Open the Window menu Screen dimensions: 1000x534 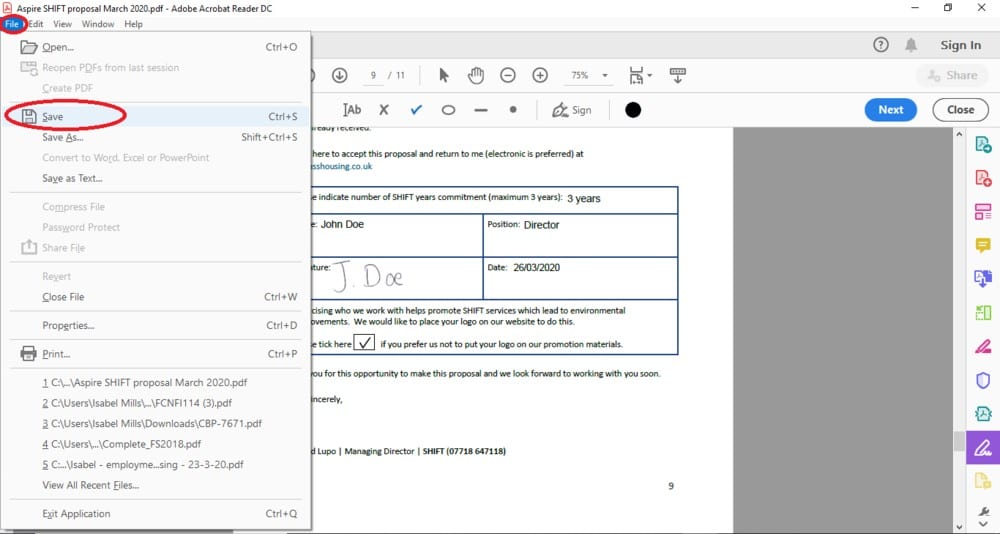tap(98, 24)
